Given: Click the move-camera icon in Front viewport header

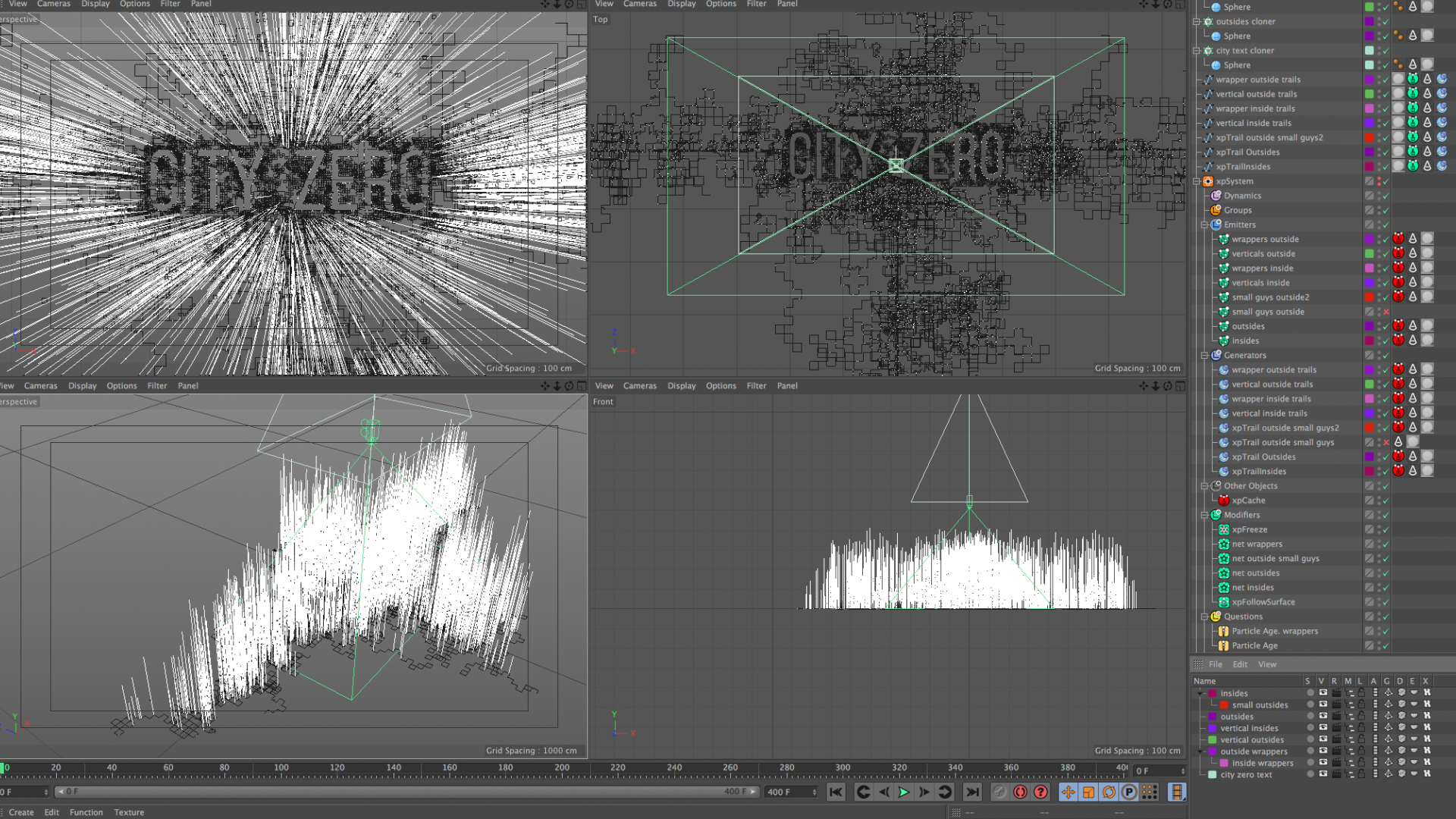Looking at the screenshot, I should 1144,386.
